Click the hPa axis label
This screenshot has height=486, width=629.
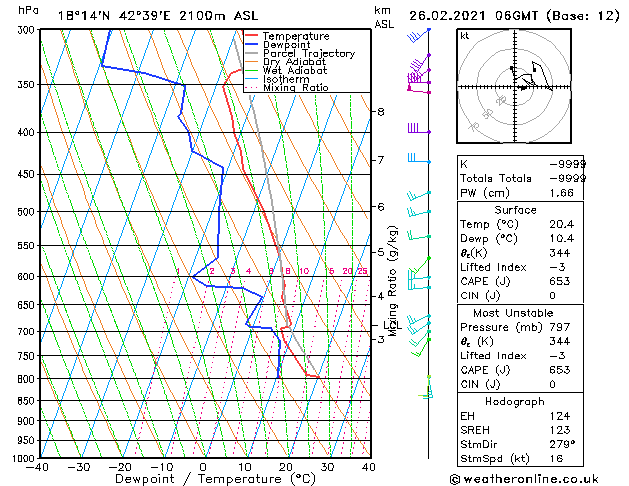coord(28,10)
